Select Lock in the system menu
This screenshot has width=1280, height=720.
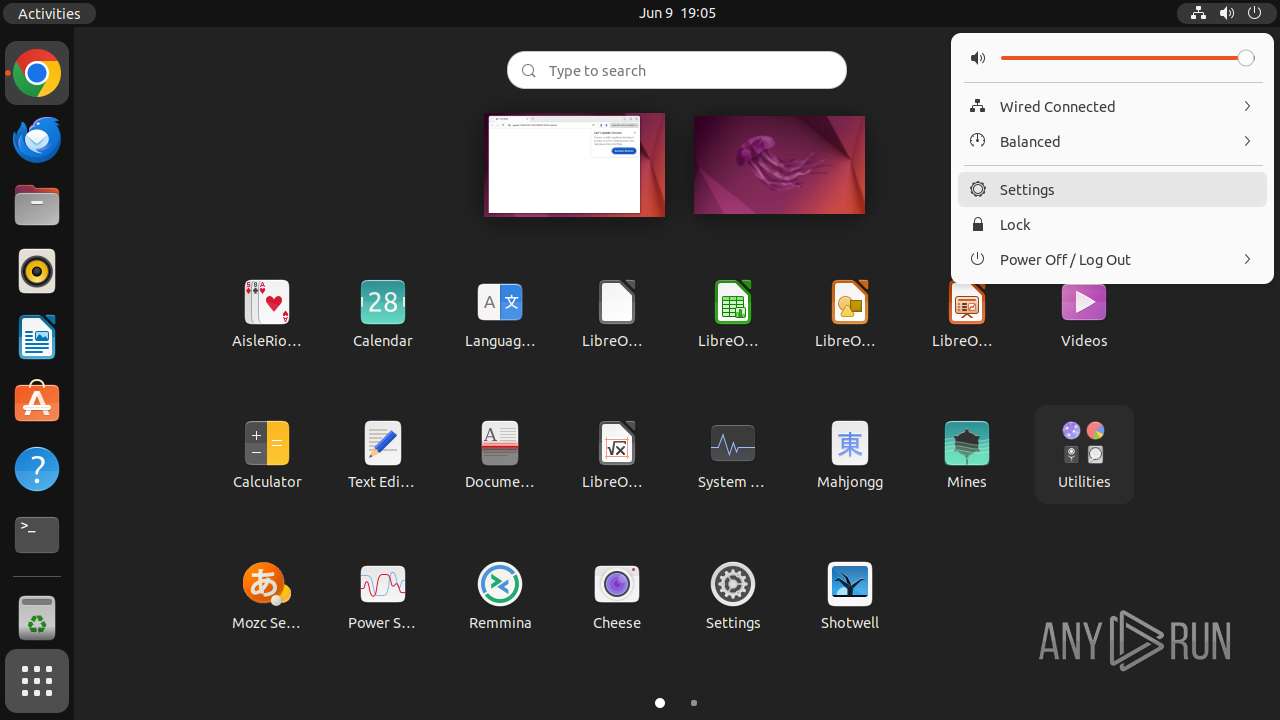click(x=1112, y=224)
